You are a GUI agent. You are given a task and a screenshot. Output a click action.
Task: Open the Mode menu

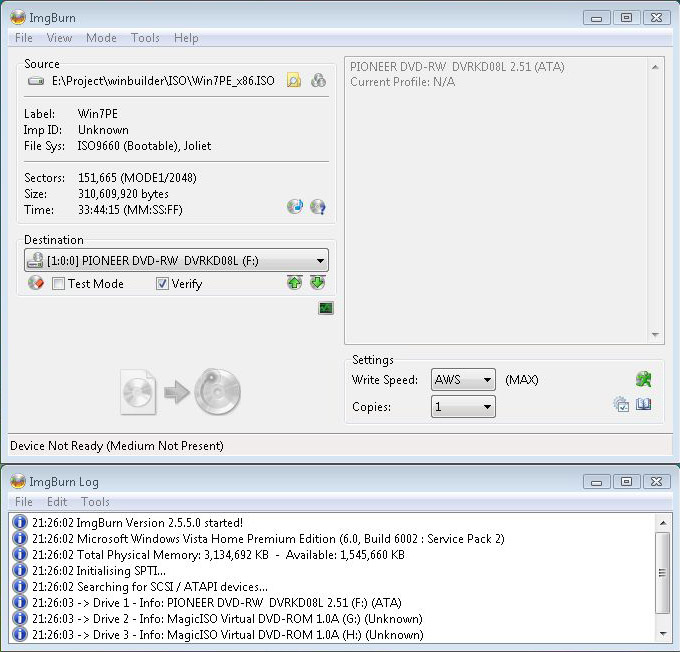coord(101,38)
